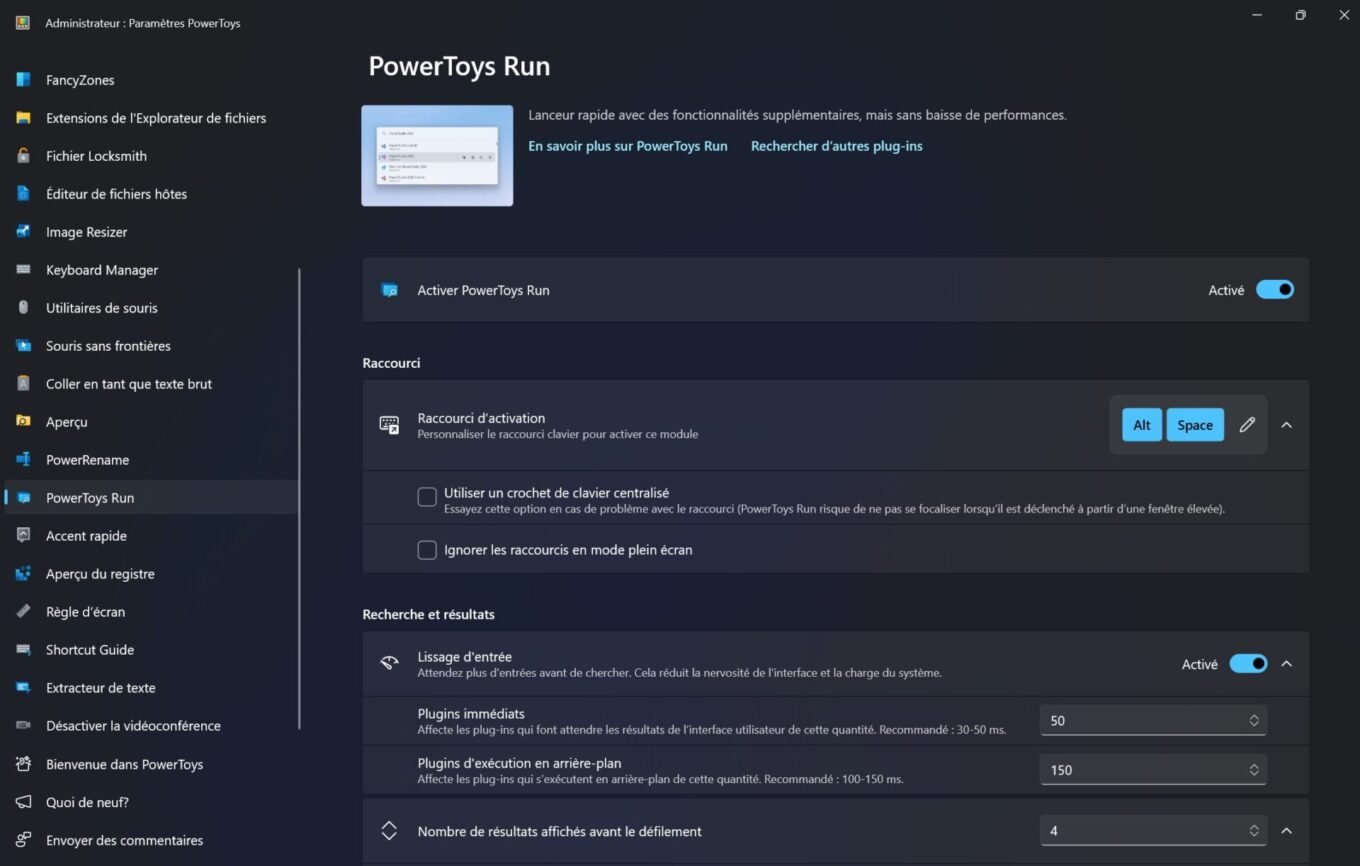The height and width of the screenshot is (866, 1360).
Task: Click the PowerToys app icon in title bar
Action: coord(22,22)
